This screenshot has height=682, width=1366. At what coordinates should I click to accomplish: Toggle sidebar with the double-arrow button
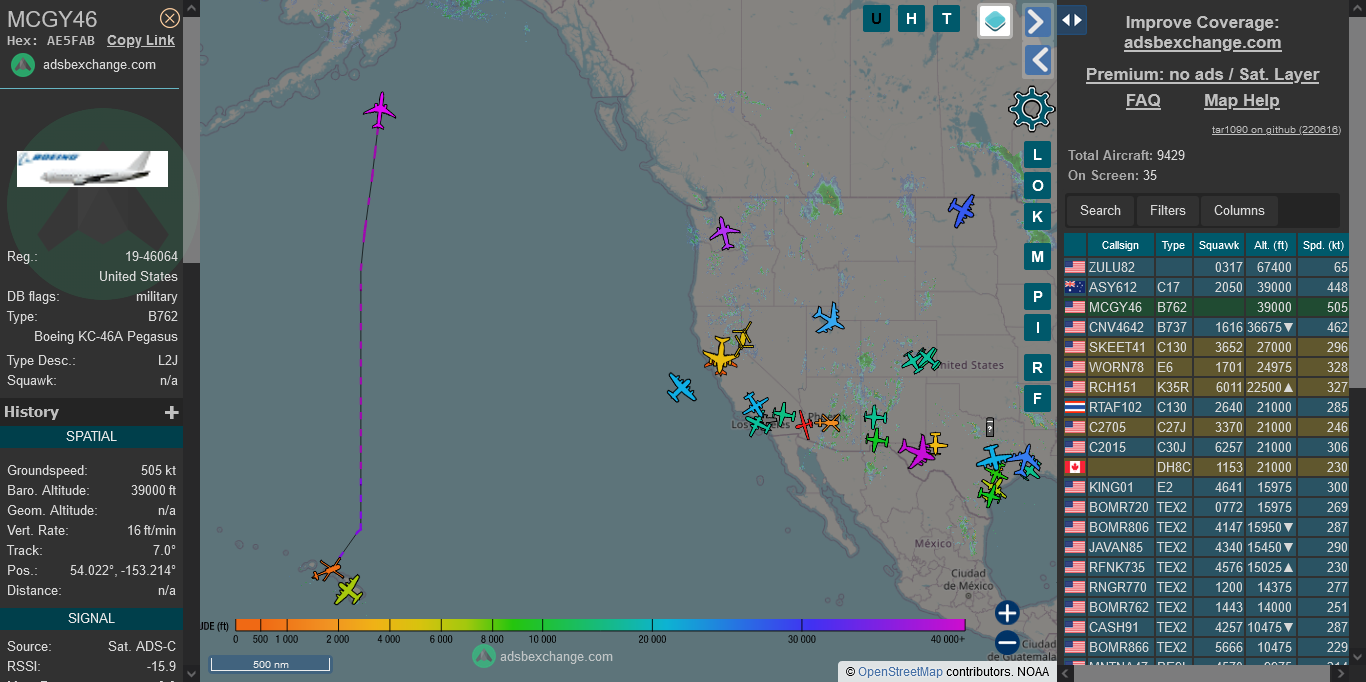1072,20
